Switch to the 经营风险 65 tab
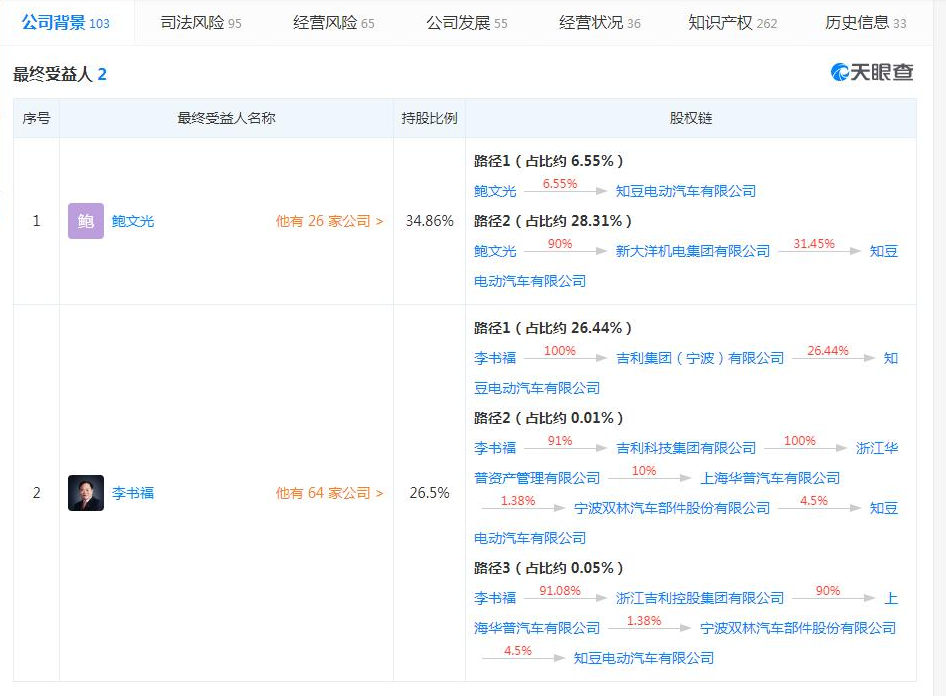 [334, 23]
